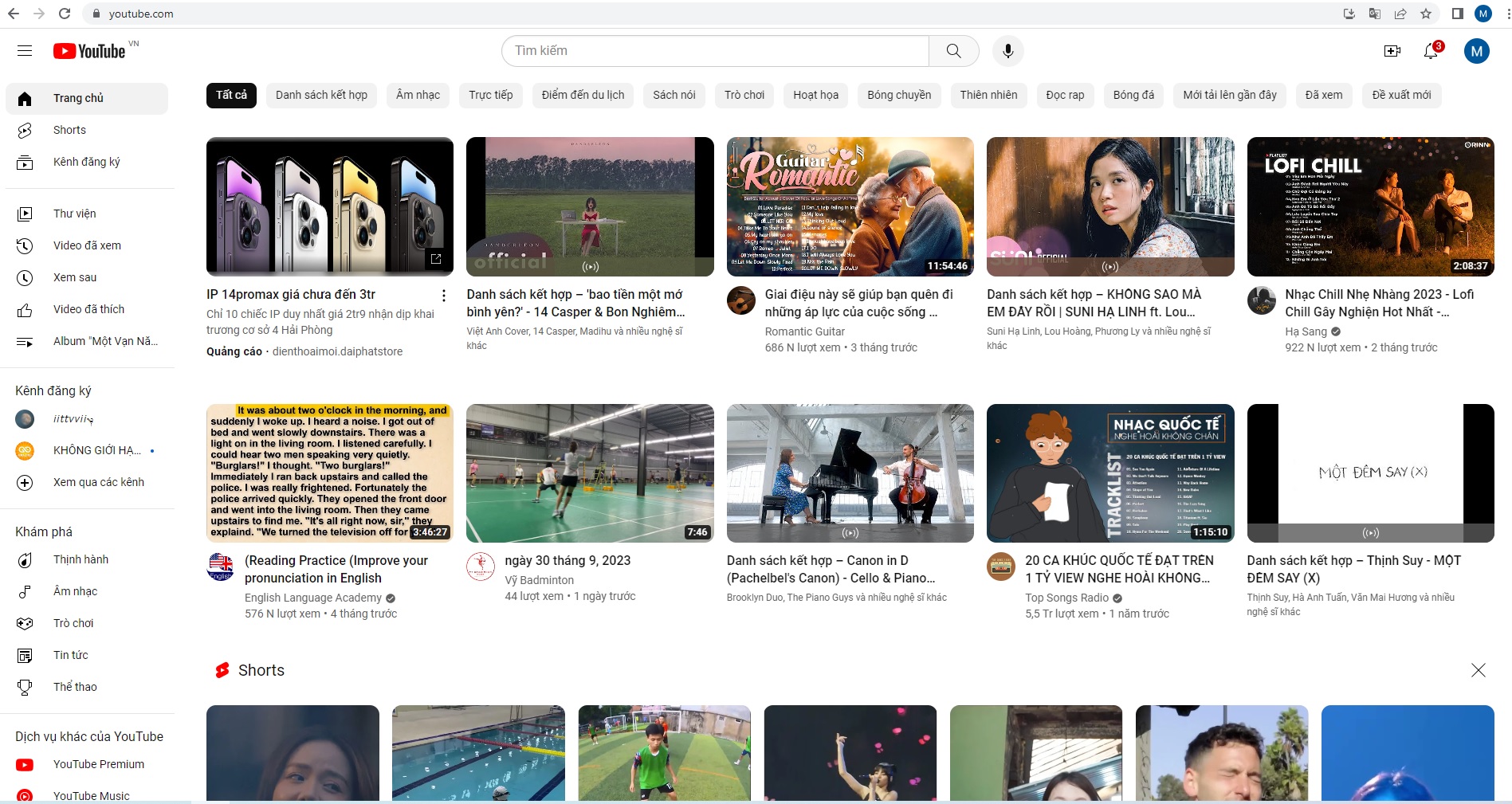Screen dimensions: 1512x804
Task: Select Điểm đến du lịch chip
Action: pyautogui.click(x=583, y=95)
